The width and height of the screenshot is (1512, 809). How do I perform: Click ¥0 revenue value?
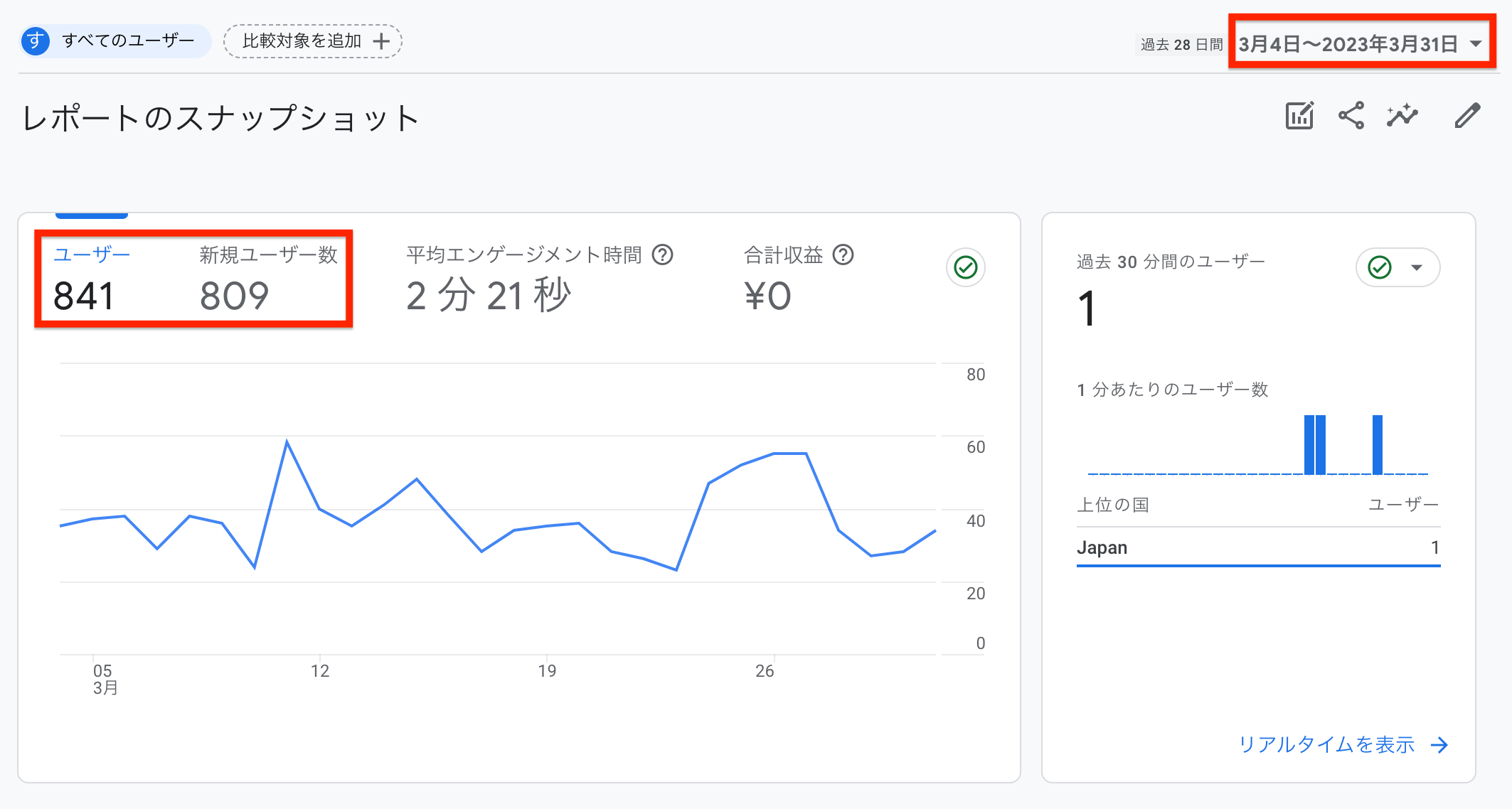tap(767, 296)
